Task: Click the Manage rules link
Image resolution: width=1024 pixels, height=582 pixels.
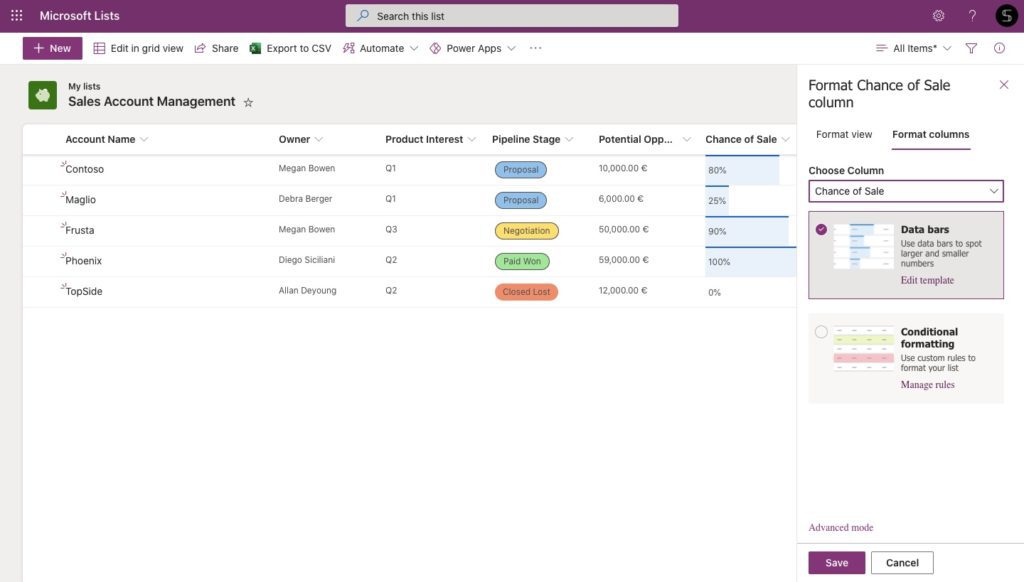Action: click(x=927, y=385)
